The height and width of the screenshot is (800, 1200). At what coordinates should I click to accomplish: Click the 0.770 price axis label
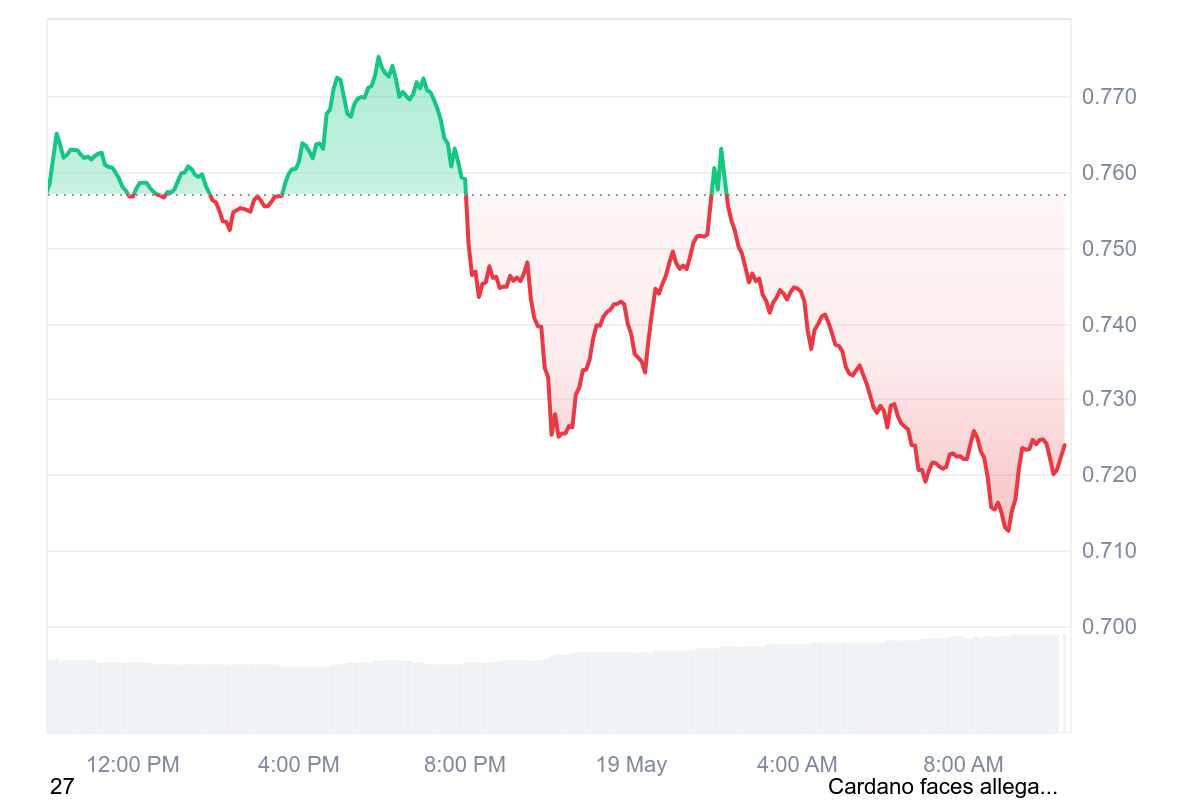(x=1109, y=97)
